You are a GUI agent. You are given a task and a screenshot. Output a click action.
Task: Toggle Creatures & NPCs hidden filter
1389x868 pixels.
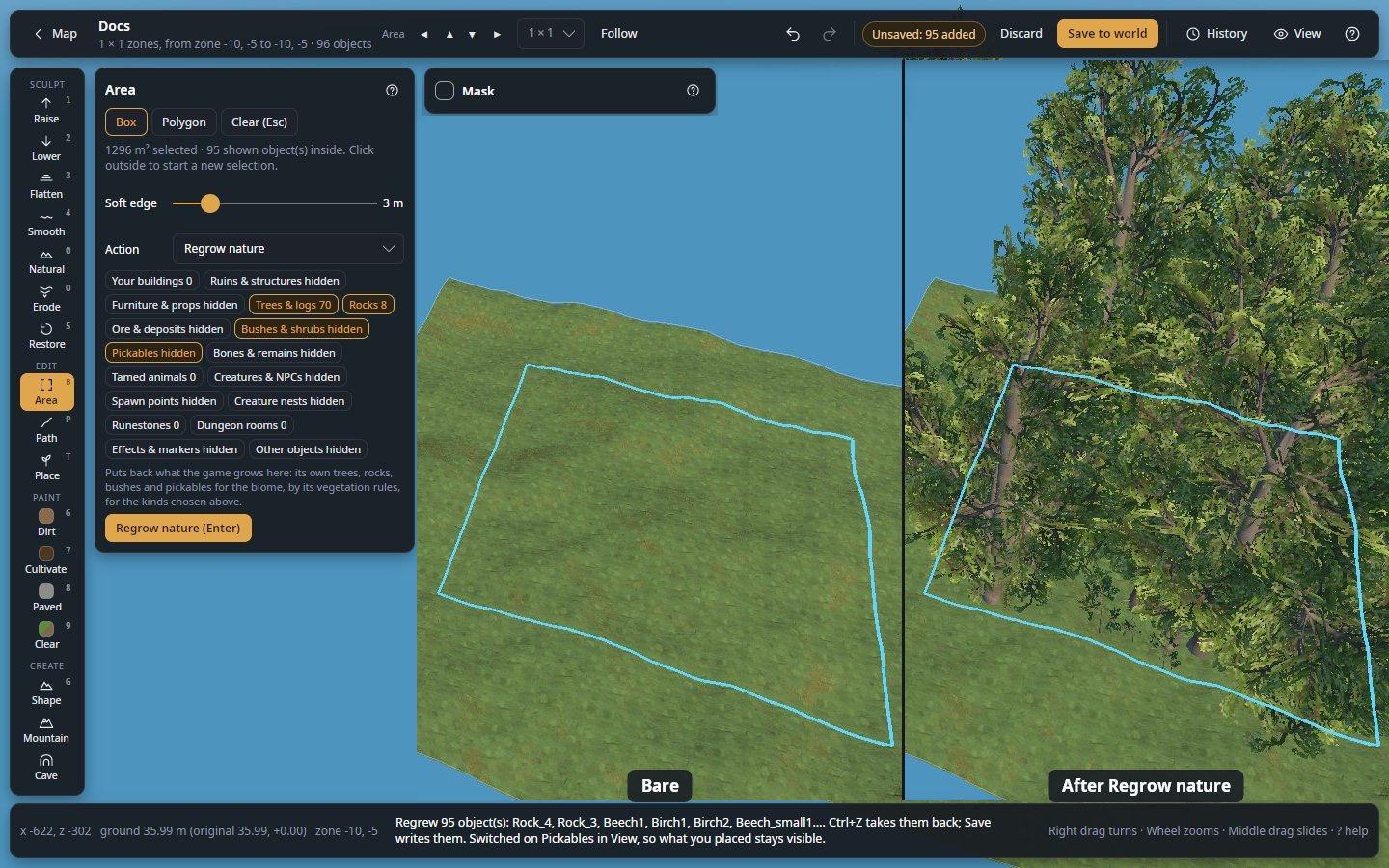277,377
